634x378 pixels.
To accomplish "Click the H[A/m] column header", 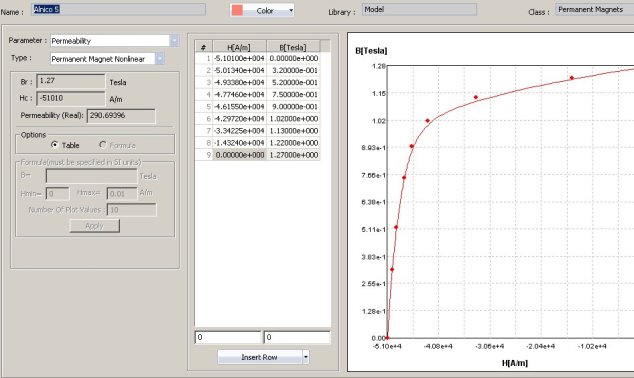I will [239, 47].
